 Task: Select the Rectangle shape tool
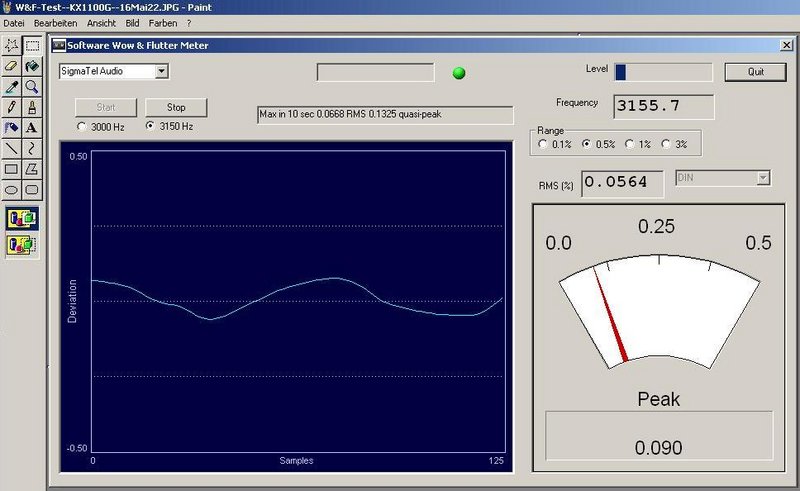click(x=11, y=169)
